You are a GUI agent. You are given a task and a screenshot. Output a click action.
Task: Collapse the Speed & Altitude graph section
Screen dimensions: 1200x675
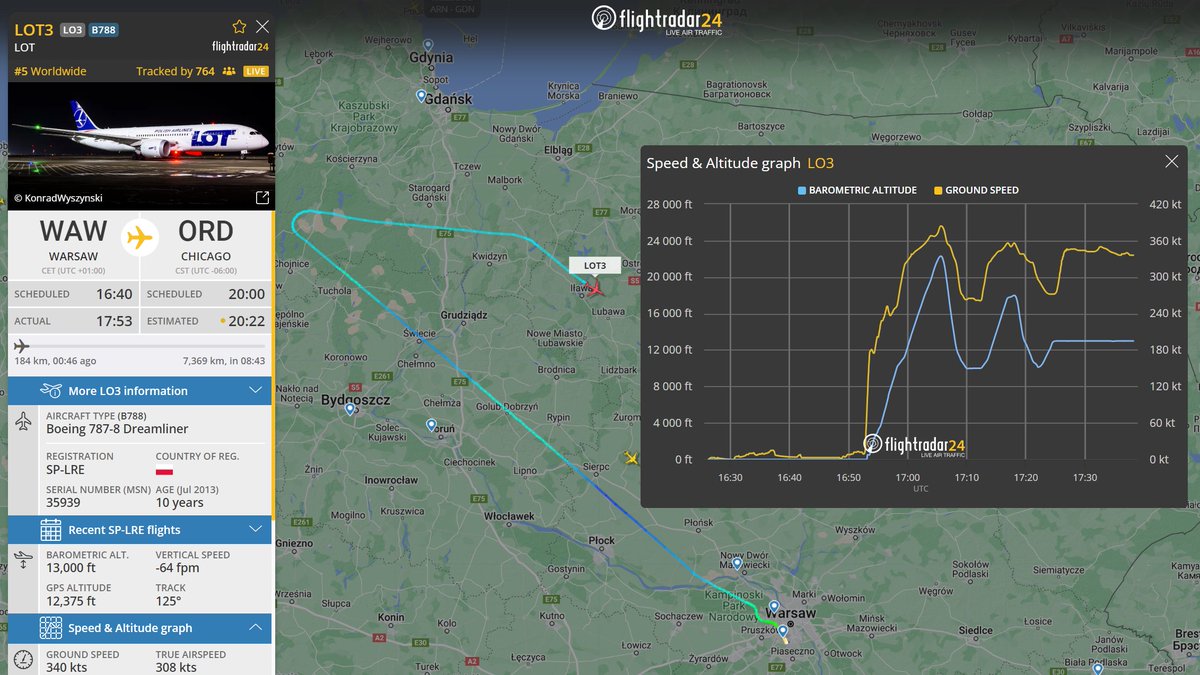click(139, 628)
